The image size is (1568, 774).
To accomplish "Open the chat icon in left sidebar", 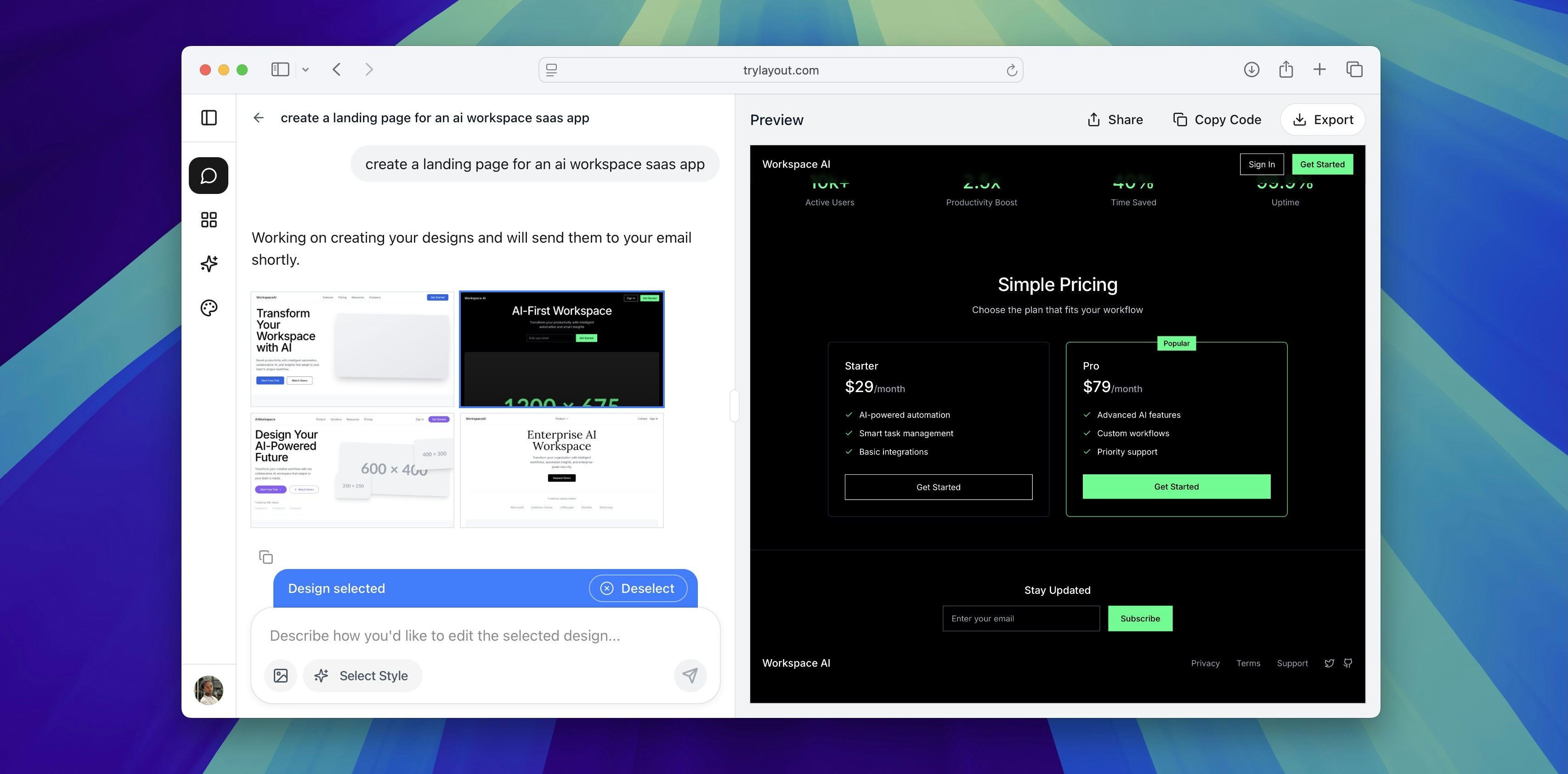I will click(x=208, y=176).
